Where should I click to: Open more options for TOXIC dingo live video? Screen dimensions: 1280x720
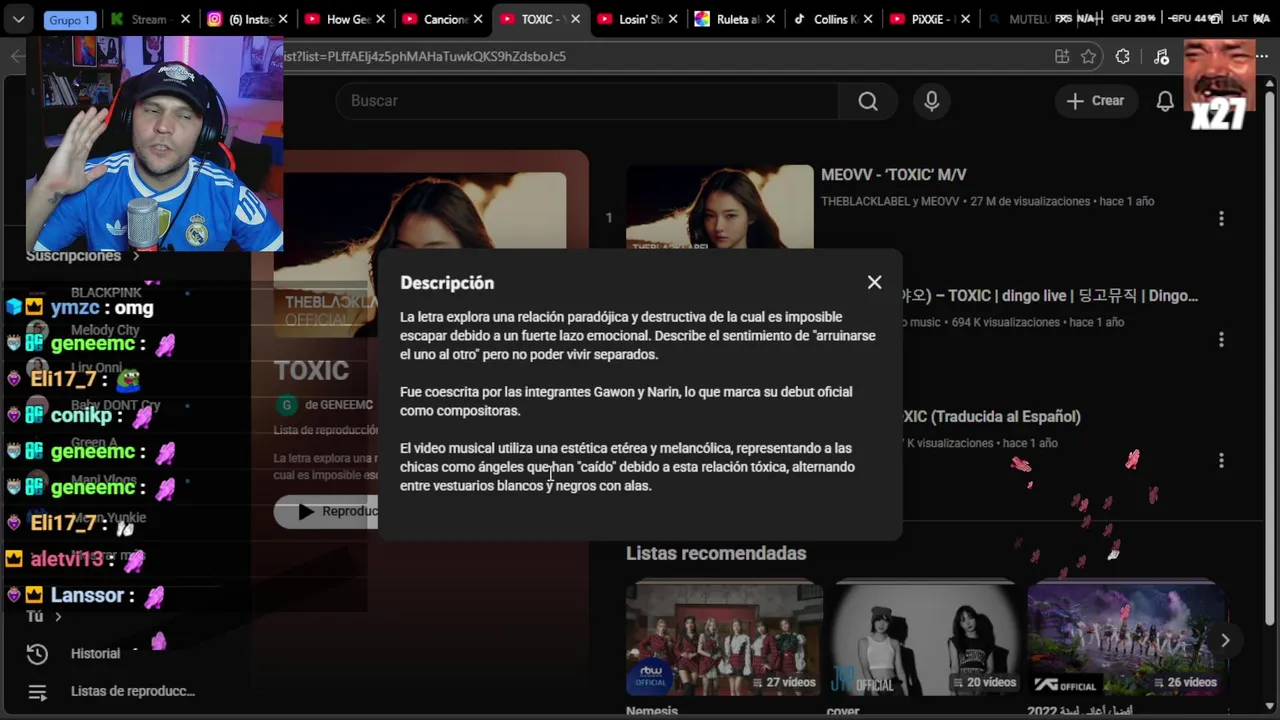point(1221,339)
